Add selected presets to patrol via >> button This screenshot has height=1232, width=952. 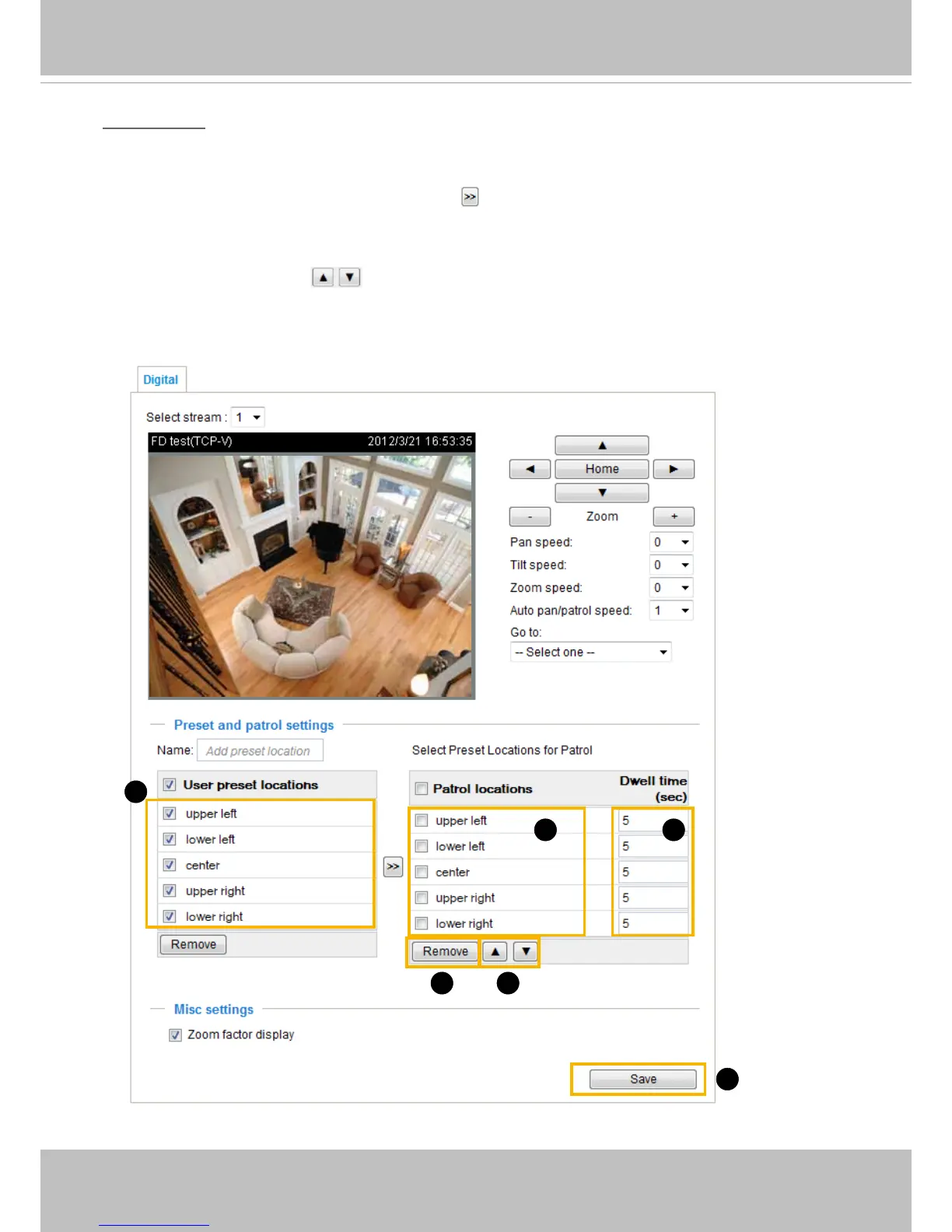[394, 866]
